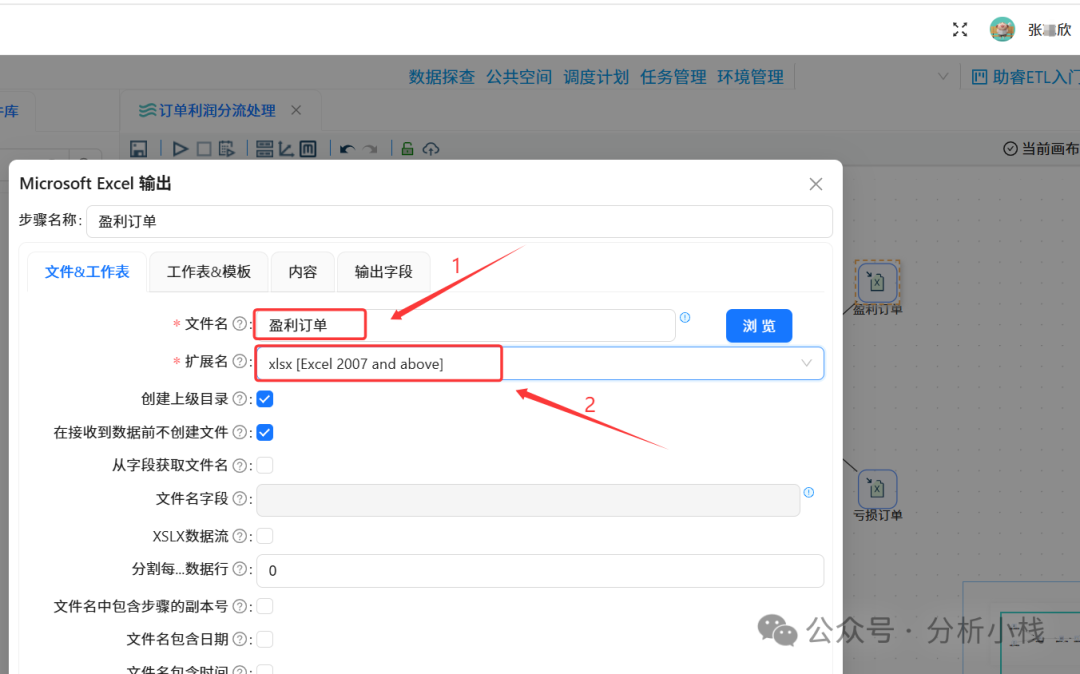Click the 盈利订单 Excel node on the canvas
Viewport: 1080px width, 674px height.
tap(877, 282)
